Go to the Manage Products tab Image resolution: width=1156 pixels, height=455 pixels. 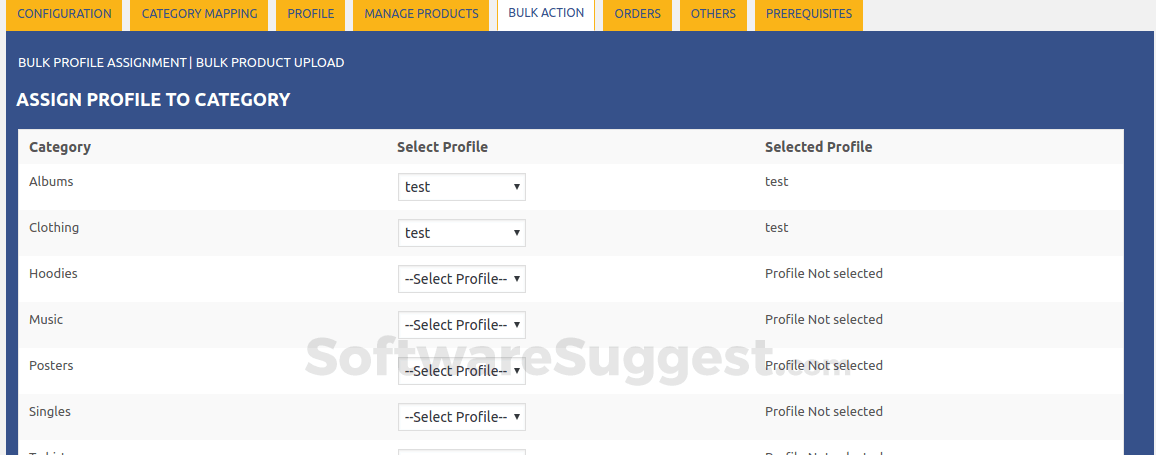point(421,14)
